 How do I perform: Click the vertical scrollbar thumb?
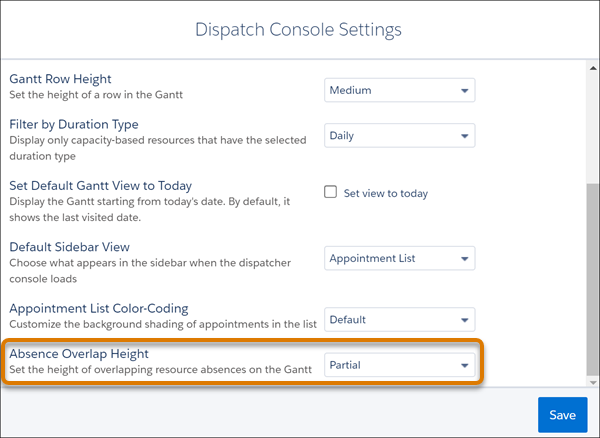593,280
